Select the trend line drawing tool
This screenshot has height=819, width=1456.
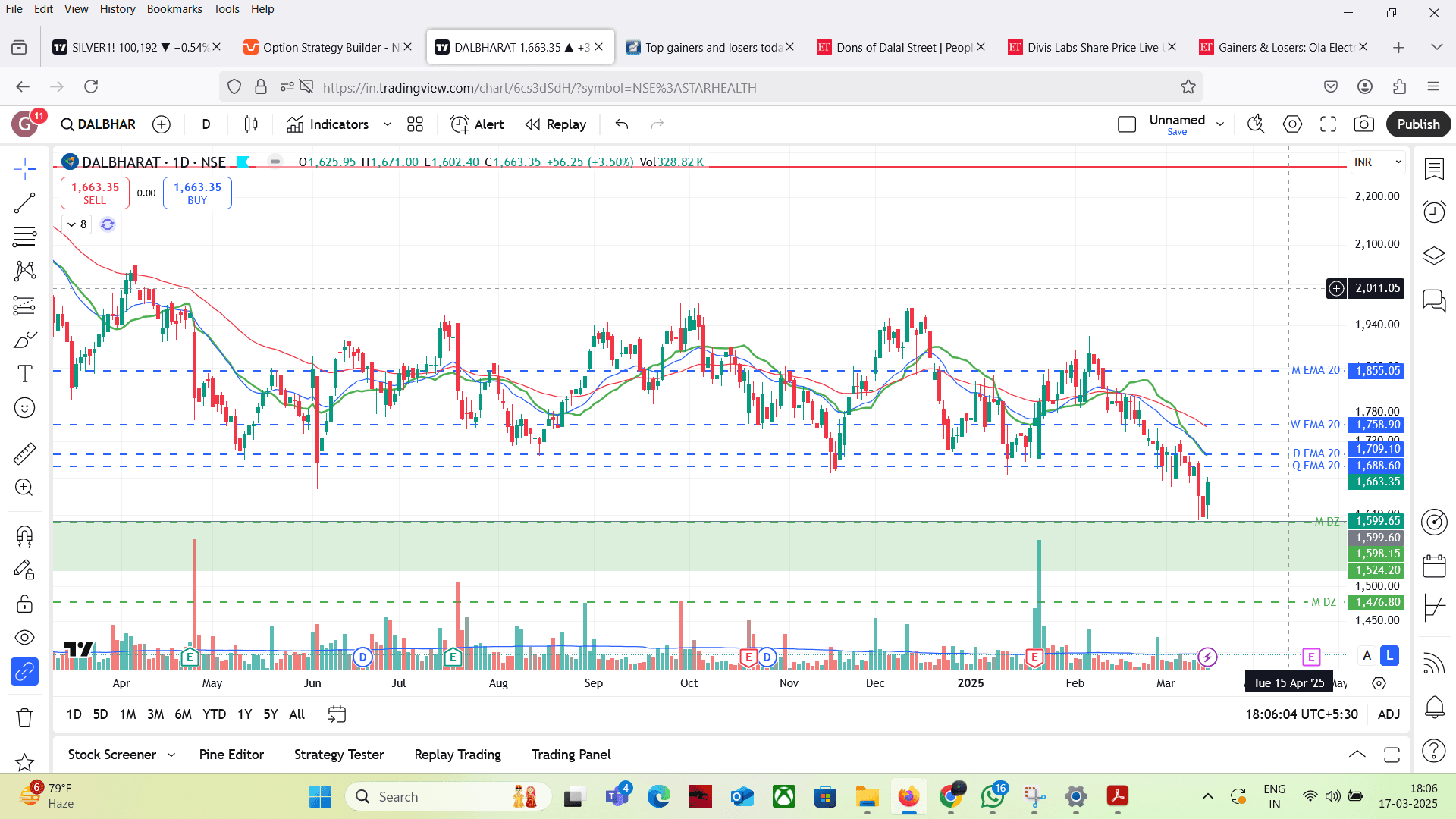pos(25,202)
